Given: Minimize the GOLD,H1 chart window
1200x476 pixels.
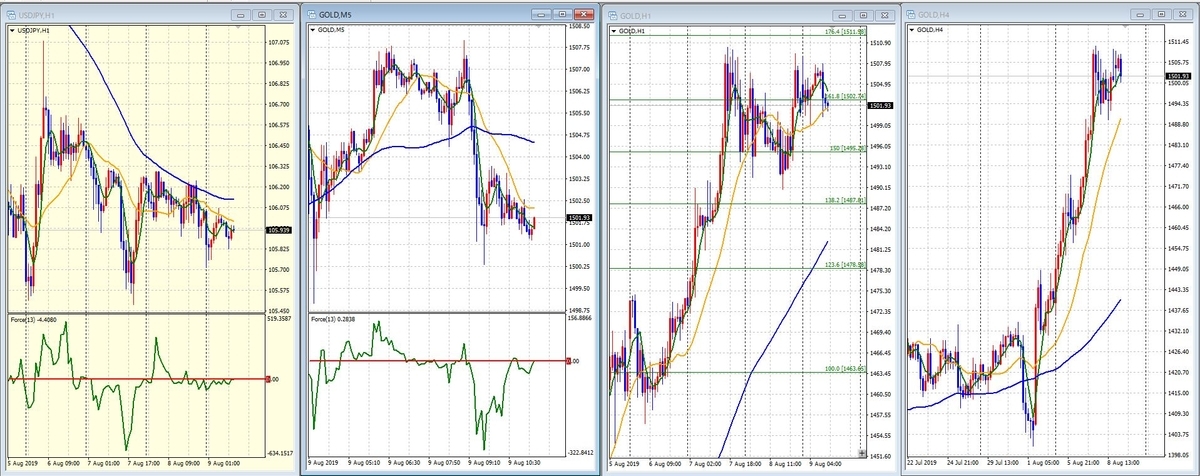Looking at the screenshot, I should click(x=840, y=15).
